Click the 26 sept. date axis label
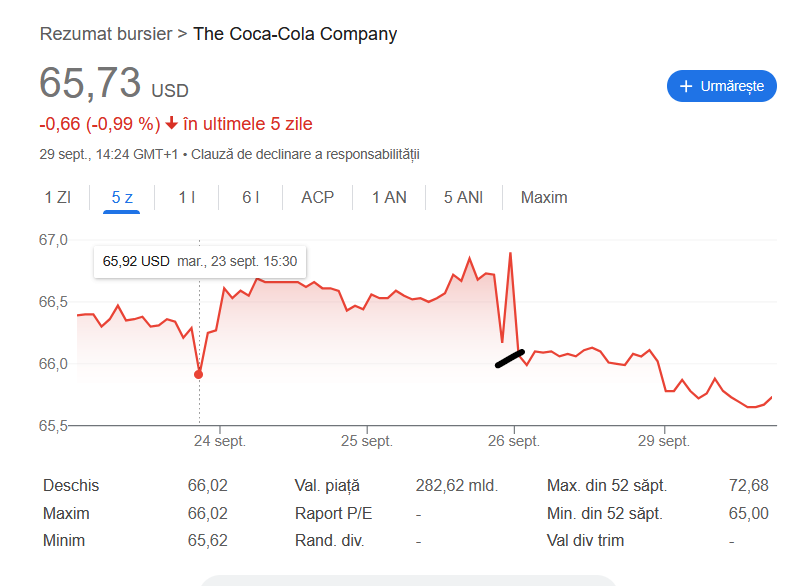 tap(513, 440)
